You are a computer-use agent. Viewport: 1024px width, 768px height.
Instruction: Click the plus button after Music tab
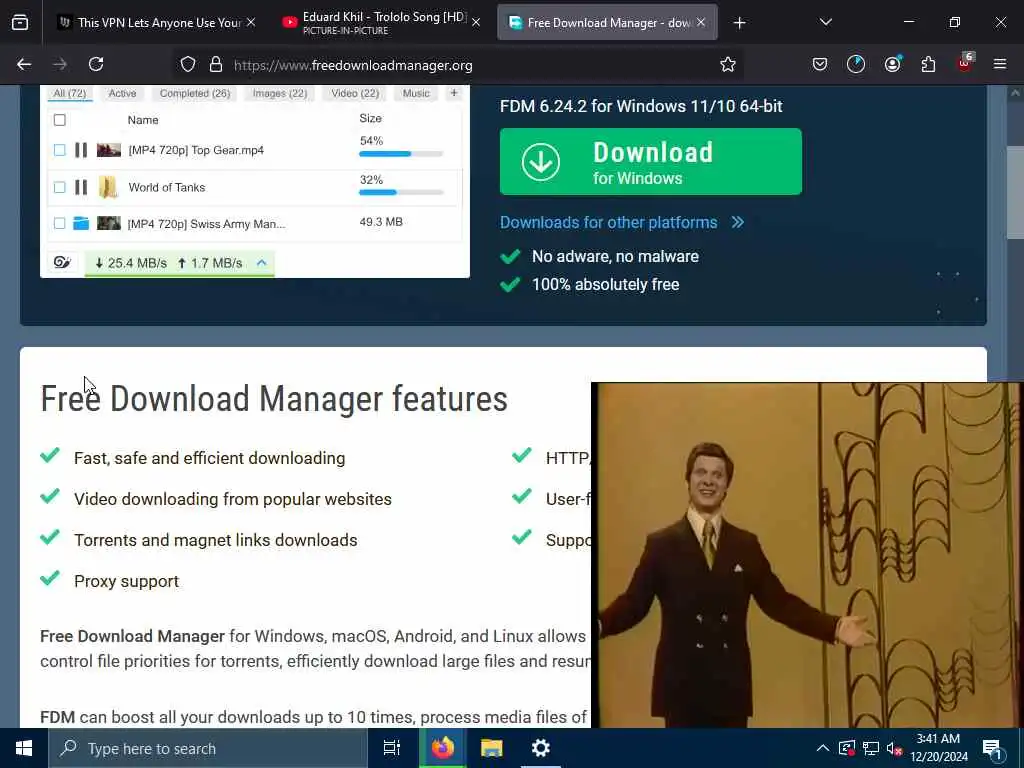pyautogui.click(x=454, y=93)
